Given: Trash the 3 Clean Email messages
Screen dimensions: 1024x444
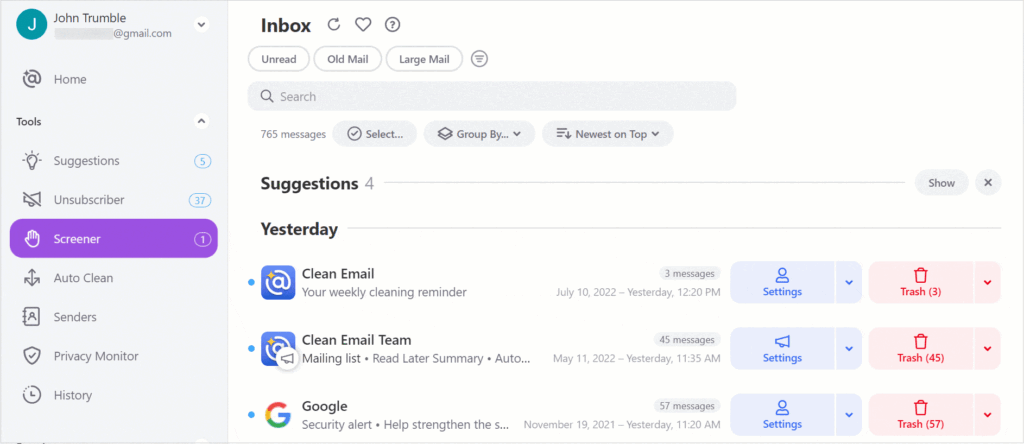Looking at the screenshot, I should [x=921, y=283].
